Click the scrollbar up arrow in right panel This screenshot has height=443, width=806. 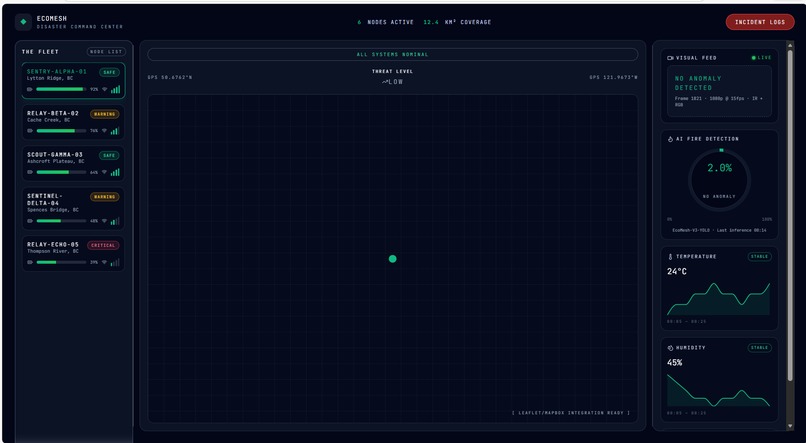coord(790,45)
